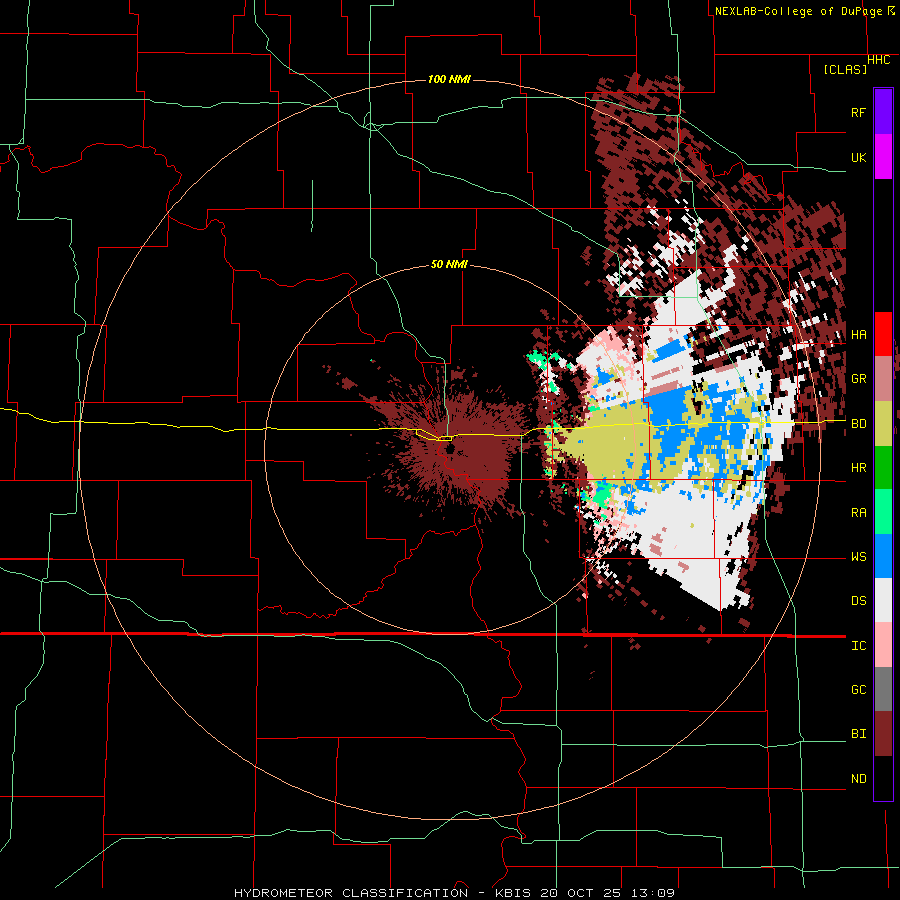Click the gray GC legend color swatch
Image resolution: width=900 pixels, height=900 pixels.
point(883,689)
